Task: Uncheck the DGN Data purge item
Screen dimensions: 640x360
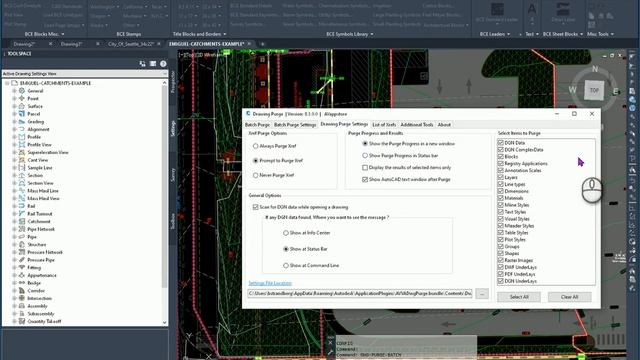Action: pyautogui.click(x=500, y=142)
